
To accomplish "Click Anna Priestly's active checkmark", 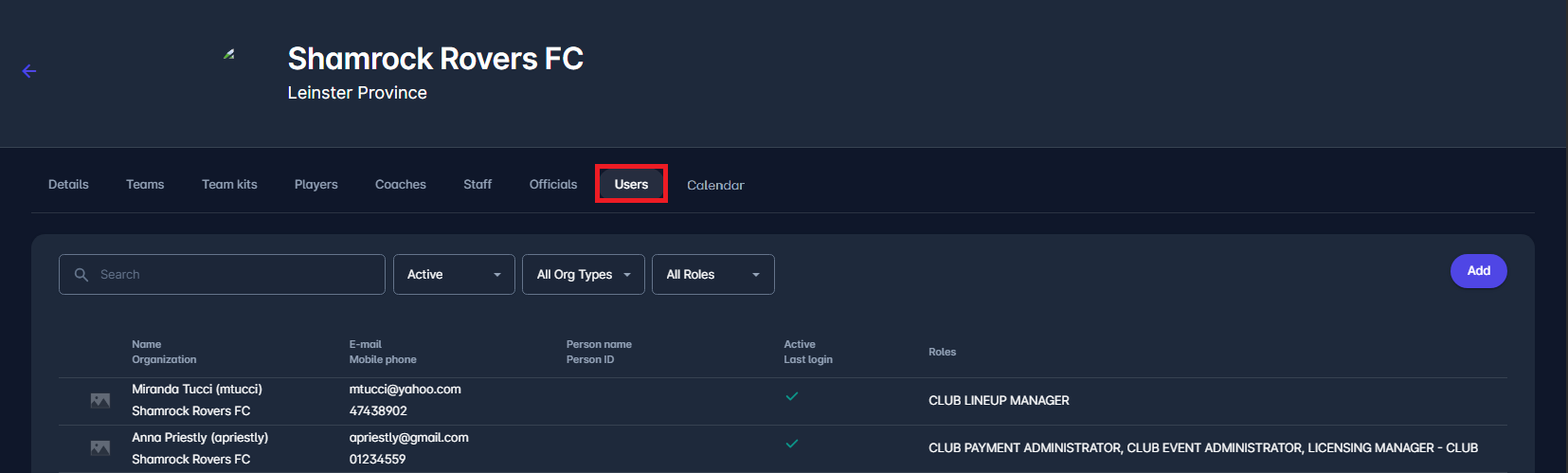I will point(792,444).
